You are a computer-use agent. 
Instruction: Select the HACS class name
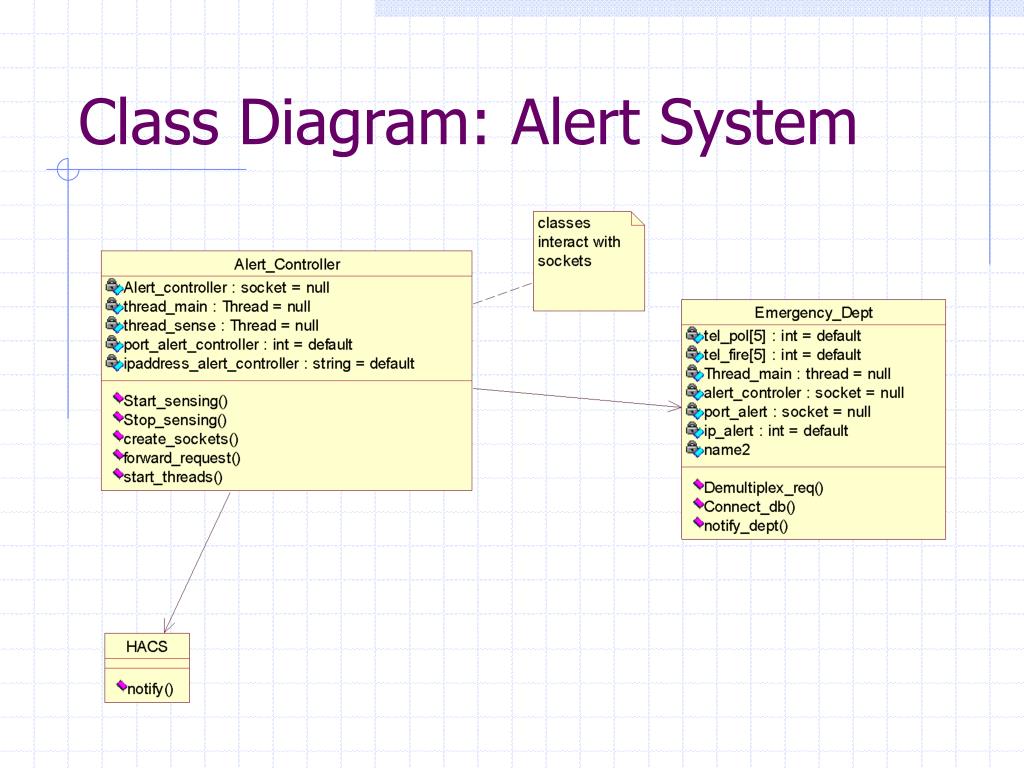pyautogui.click(x=147, y=647)
